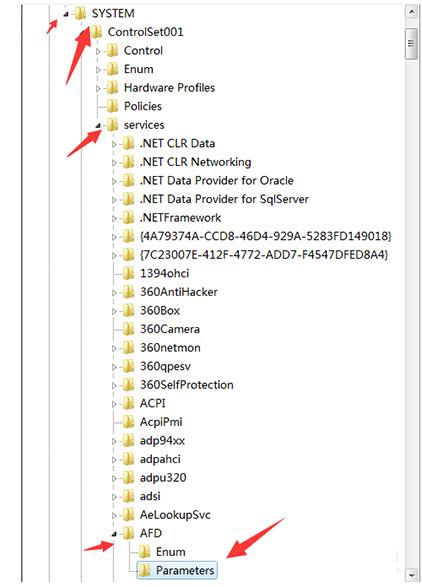Click the AcpiPmi folder icon

[x=128, y=422]
